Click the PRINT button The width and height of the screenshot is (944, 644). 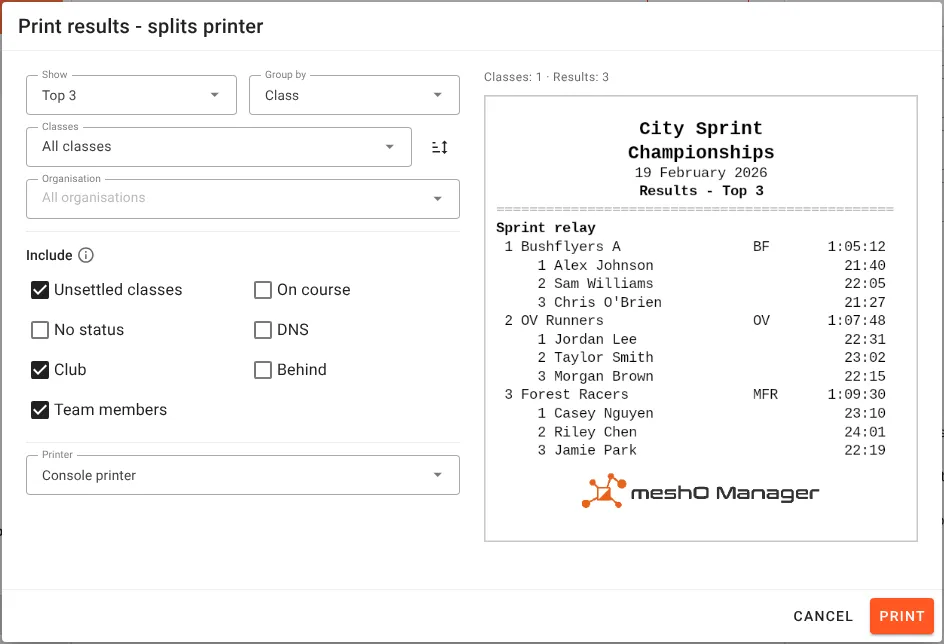tap(901, 616)
